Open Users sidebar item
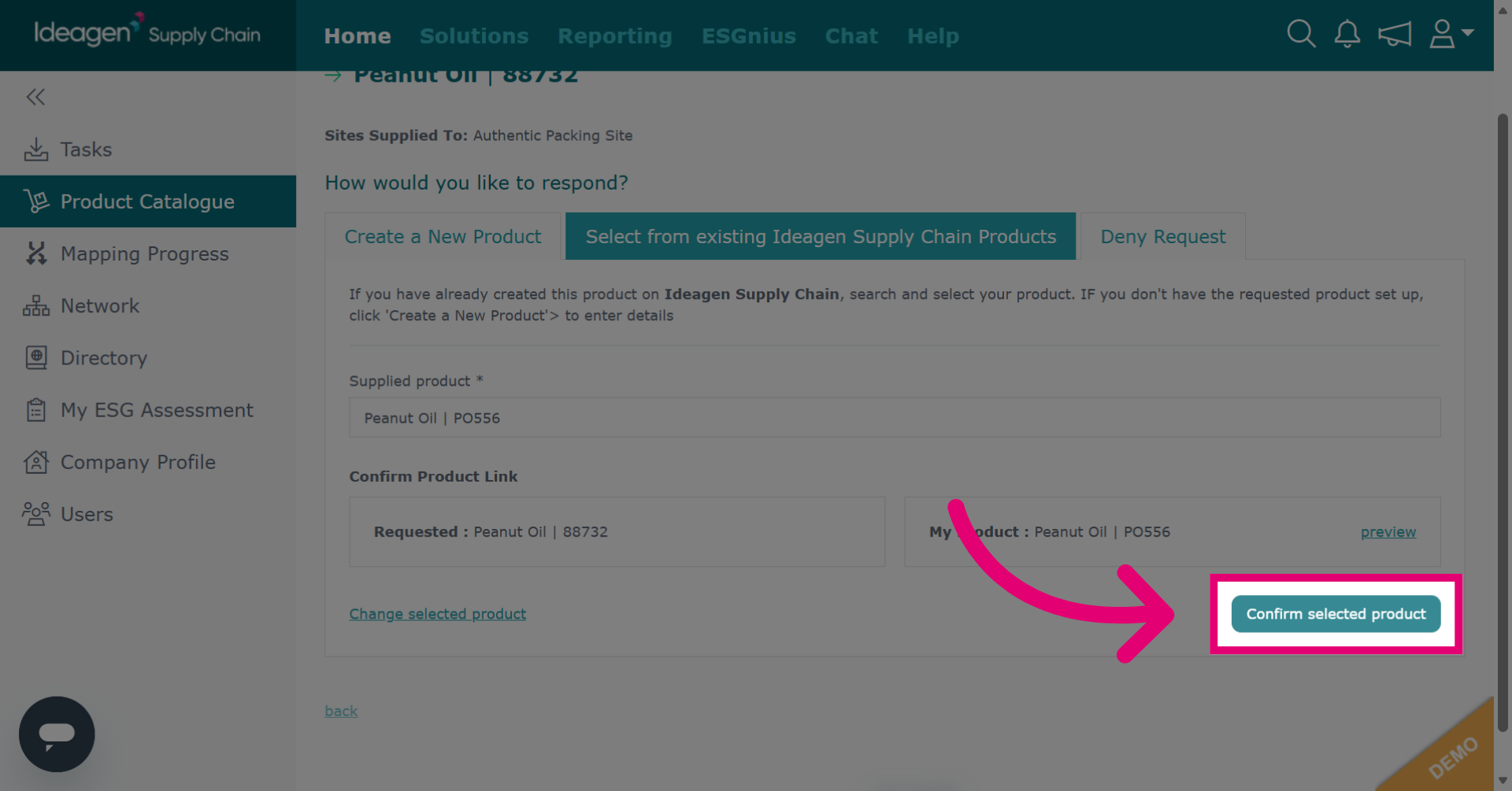The image size is (1512, 791). pyautogui.click(x=148, y=514)
